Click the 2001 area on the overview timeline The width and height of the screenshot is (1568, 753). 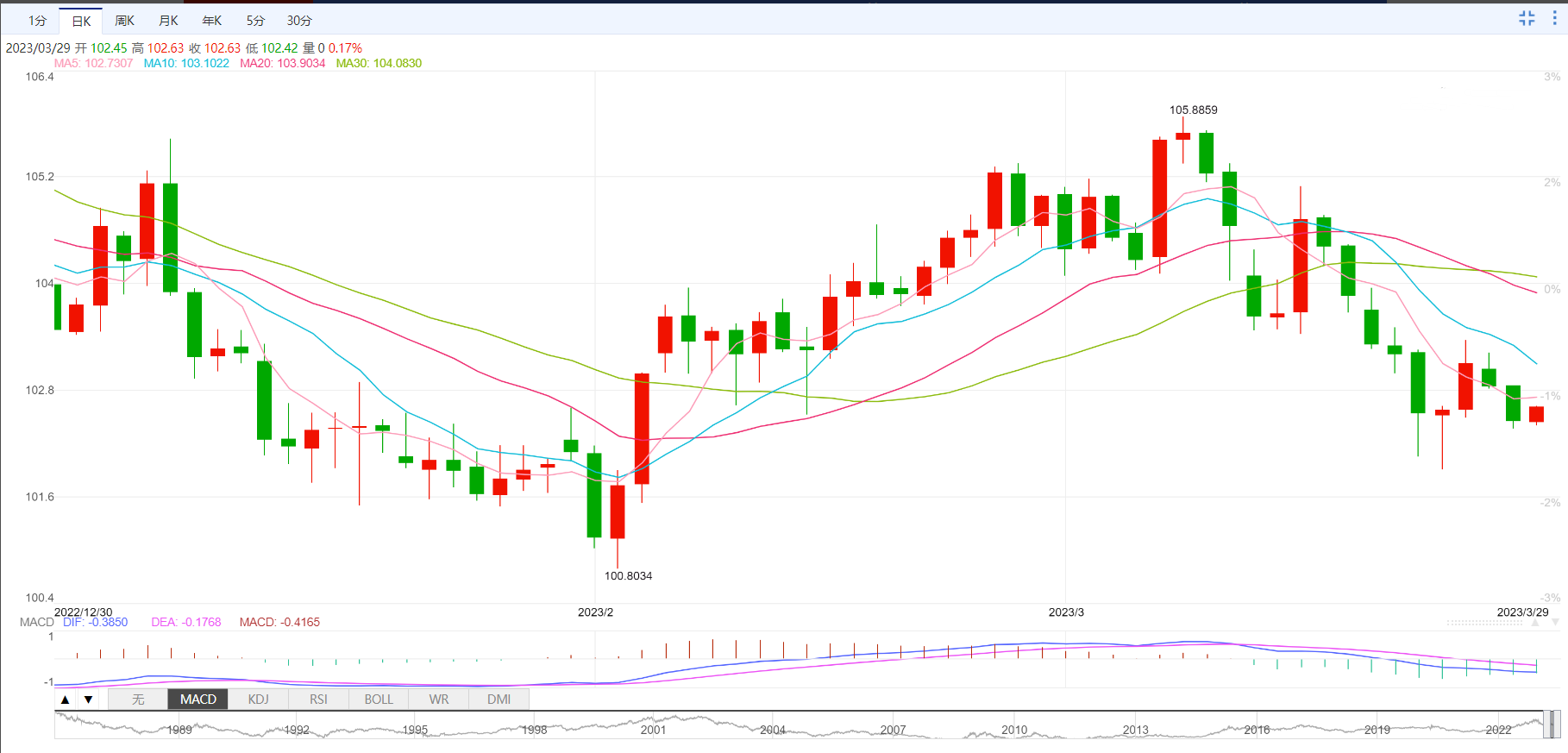pyautogui.click(x=654, y=730)
